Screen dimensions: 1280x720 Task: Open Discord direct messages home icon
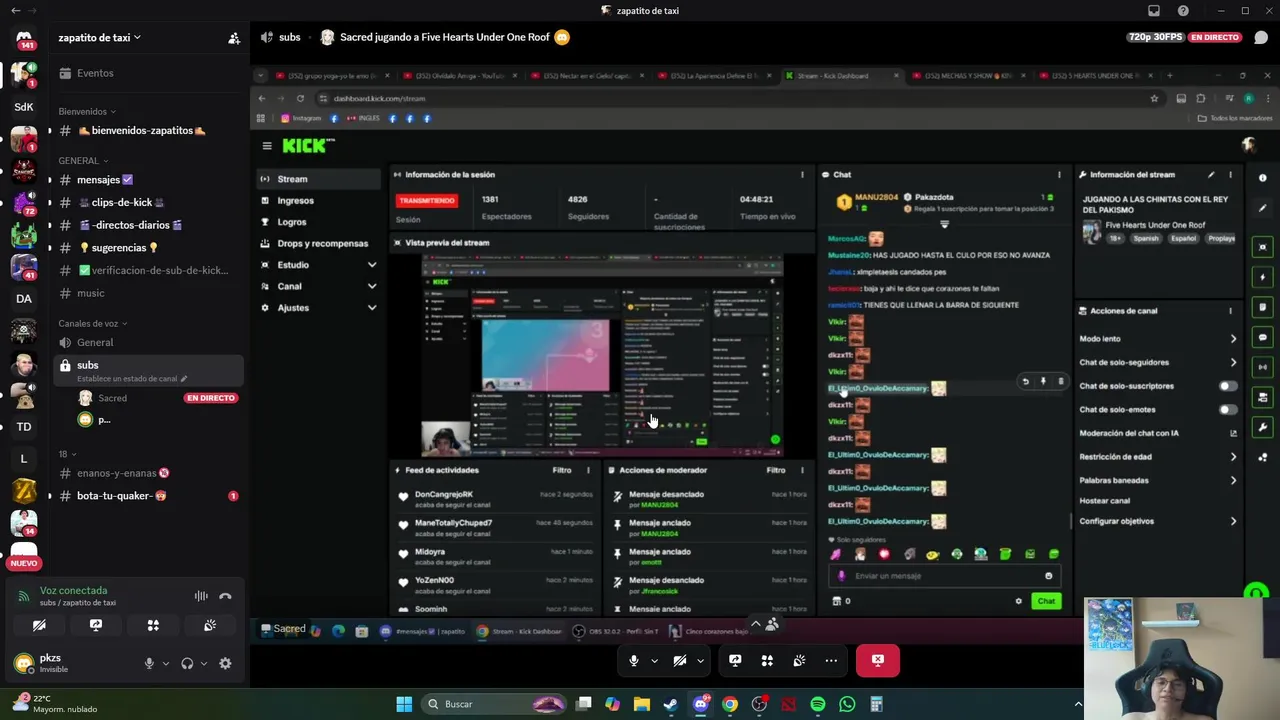24,37
